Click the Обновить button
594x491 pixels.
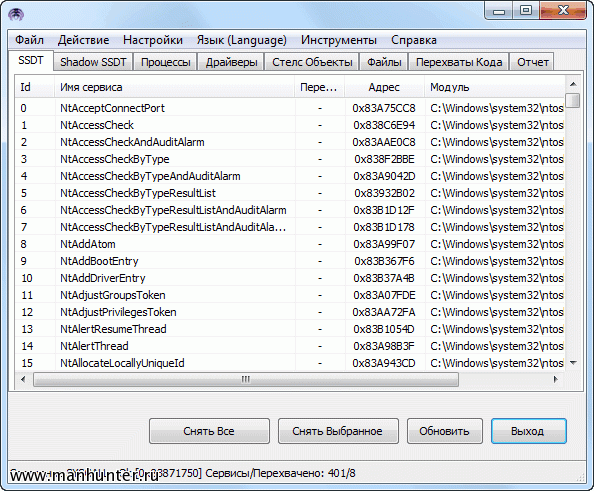pyautogui.click(x=445, y=431)
